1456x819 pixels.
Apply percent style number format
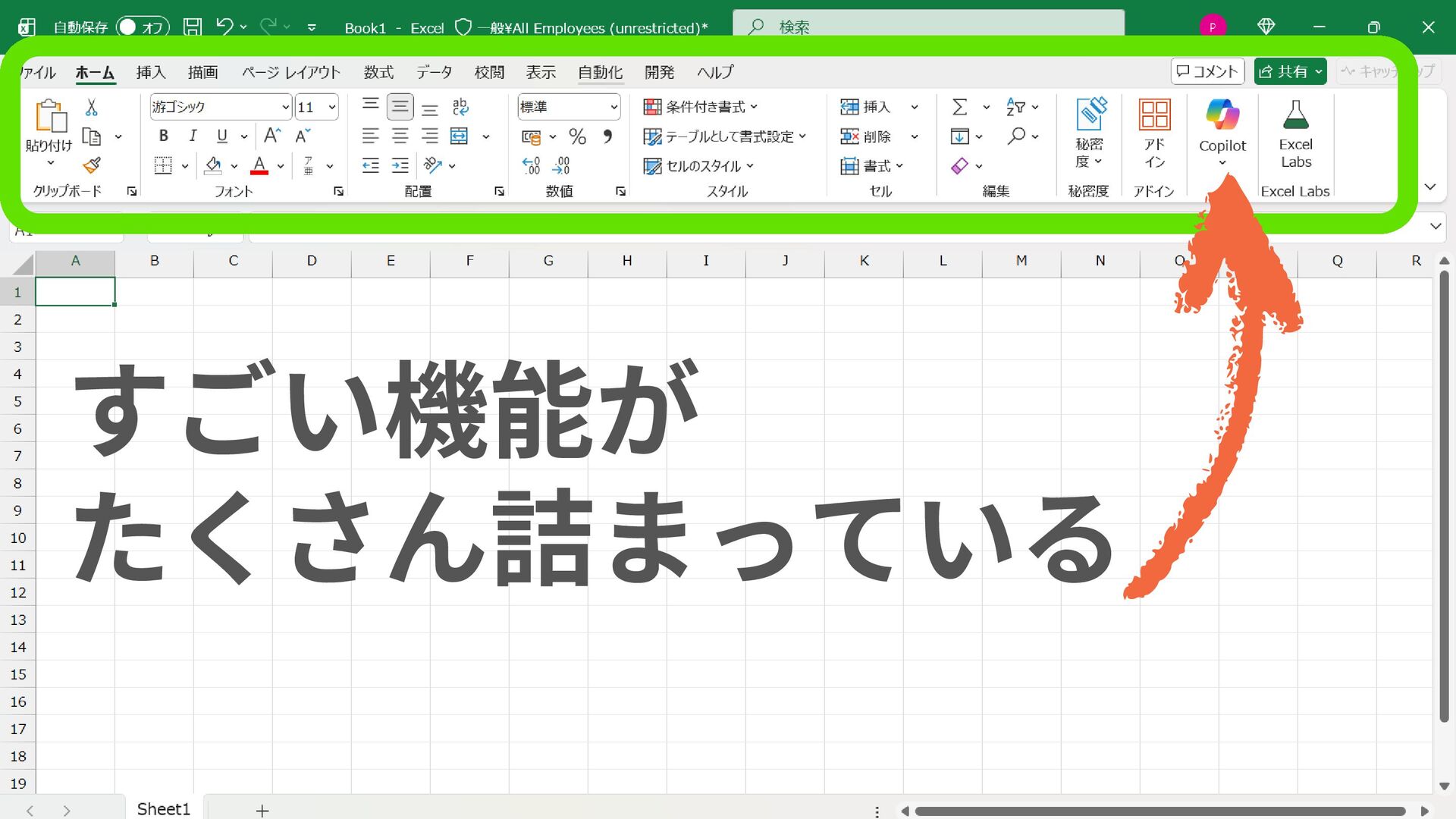(577, 136)
